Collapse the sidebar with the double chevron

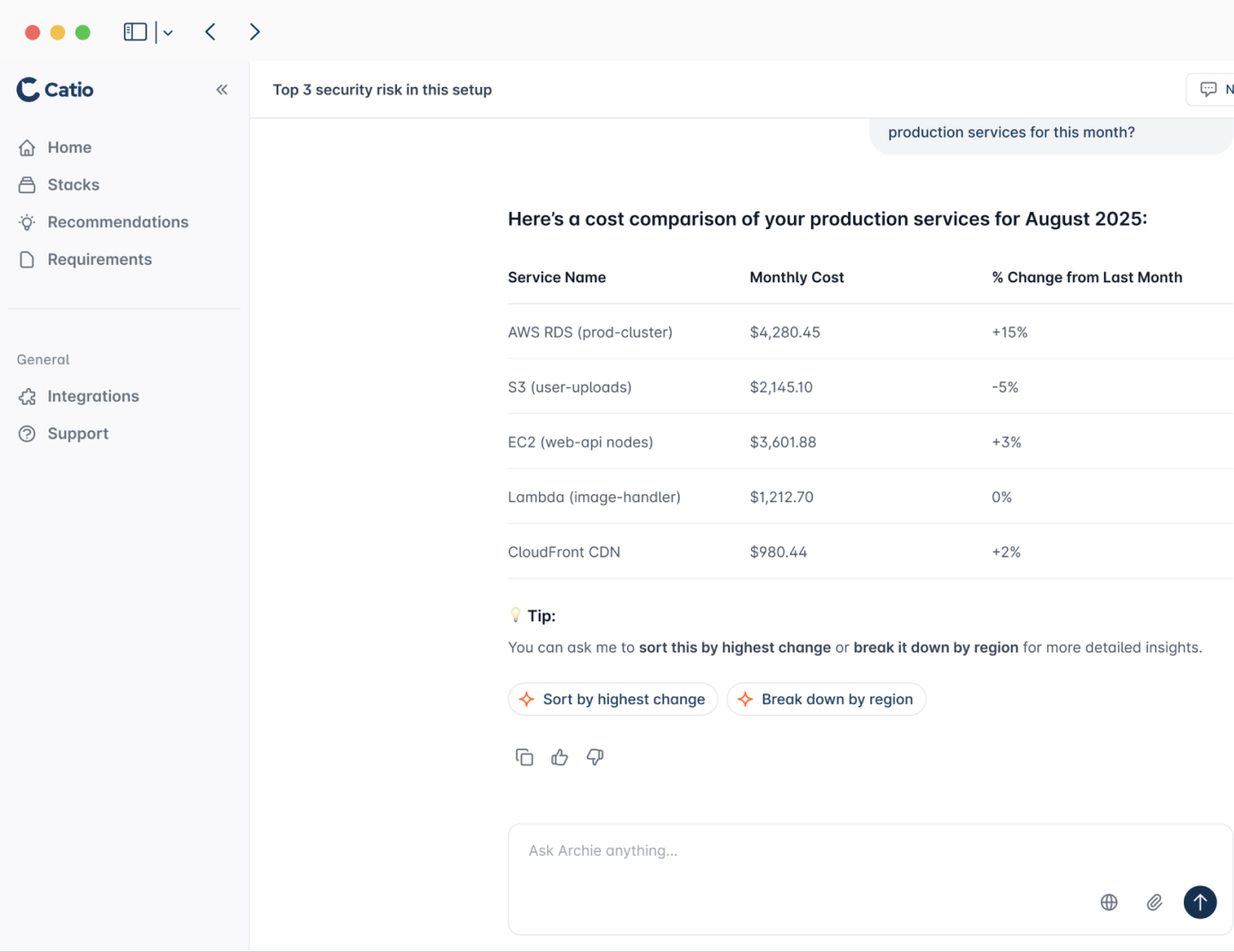[x=222, y=89]
